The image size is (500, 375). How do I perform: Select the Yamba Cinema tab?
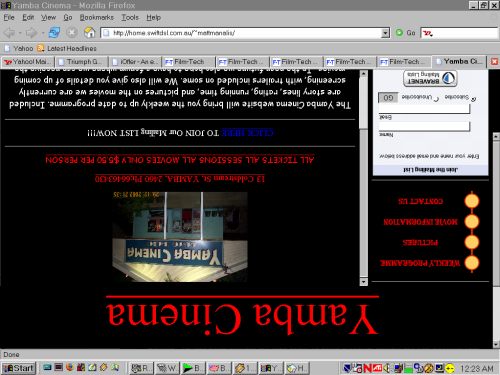(459, 61)
